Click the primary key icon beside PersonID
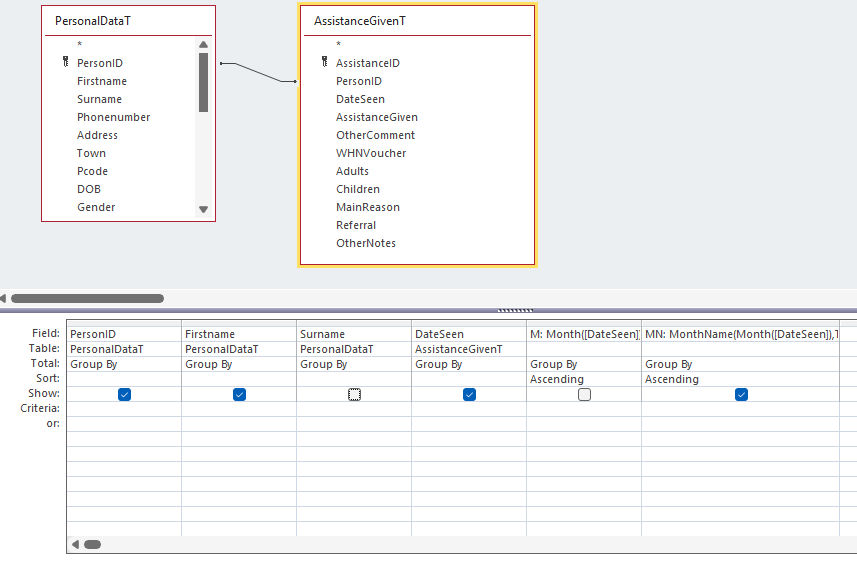 coord(66,62)
